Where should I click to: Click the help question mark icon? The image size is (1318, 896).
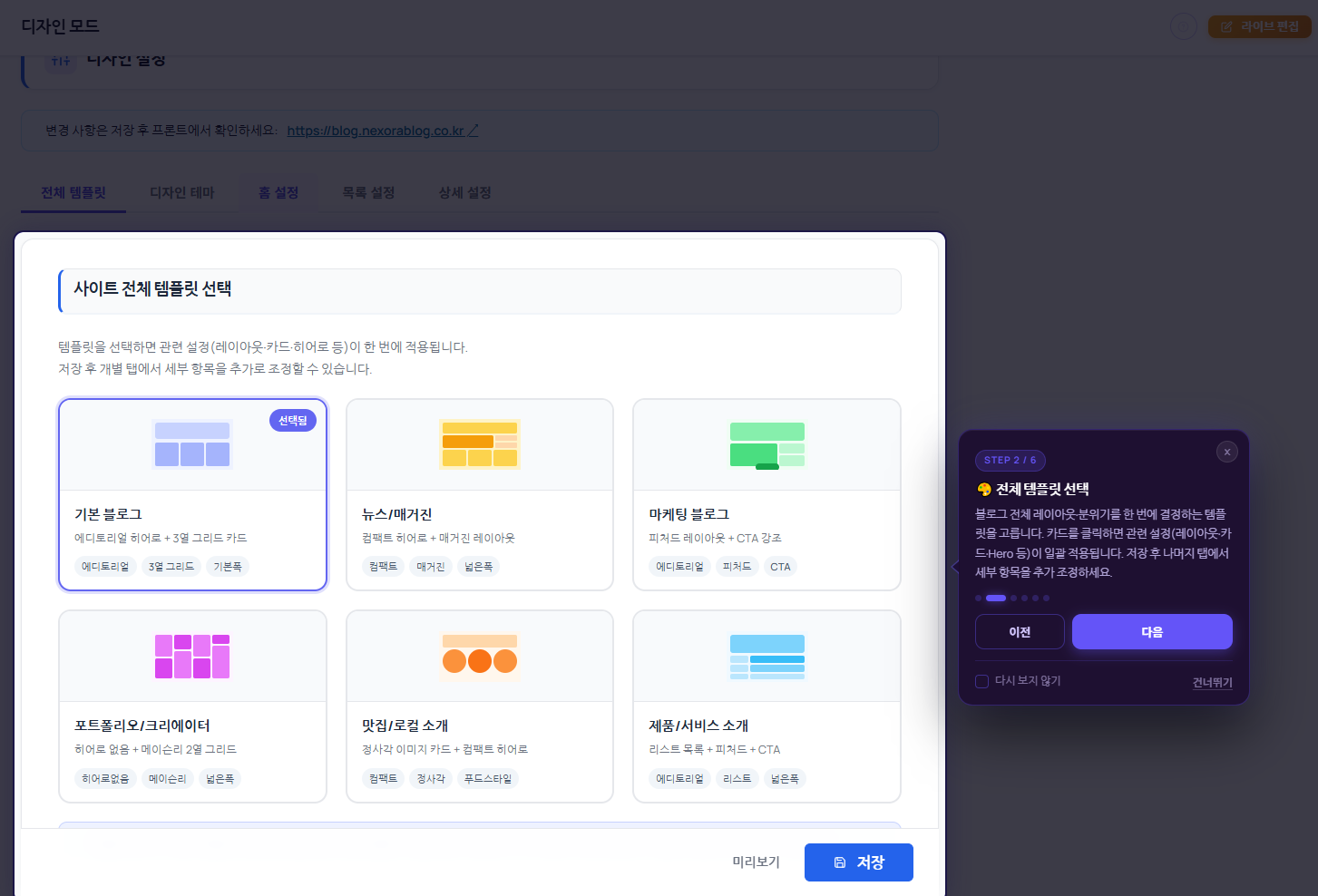point(1183,26)
